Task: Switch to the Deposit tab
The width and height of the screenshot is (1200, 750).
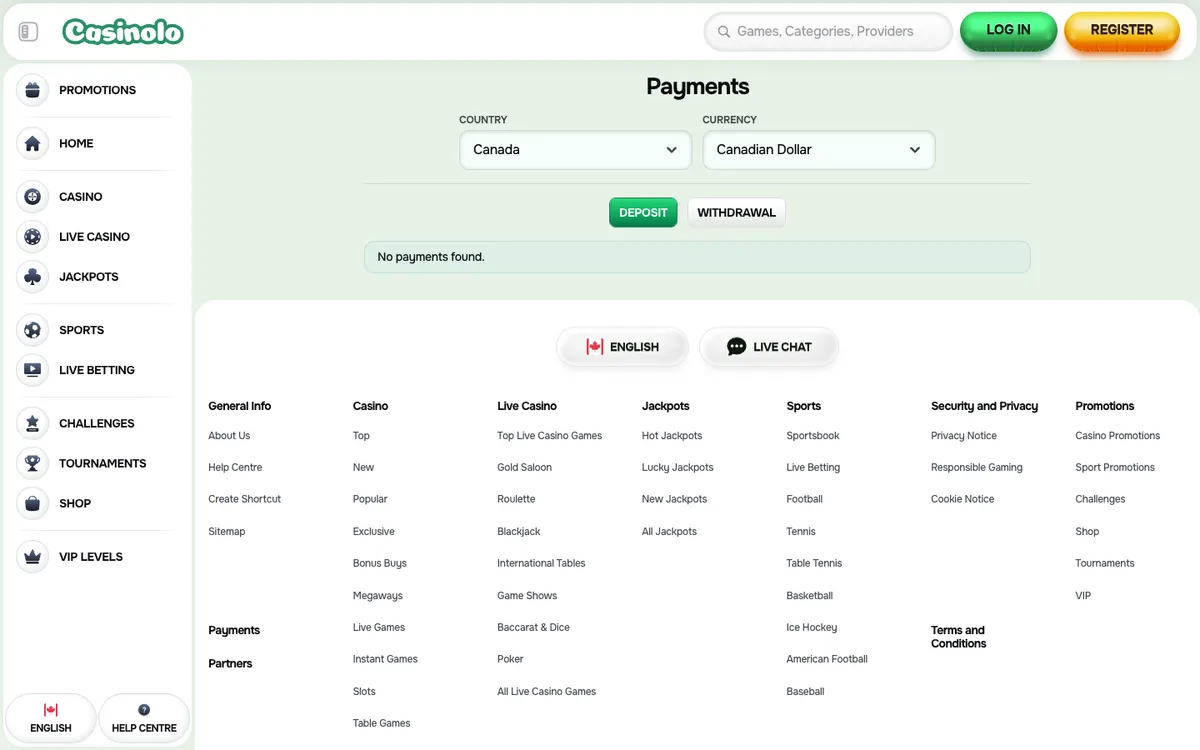Action: point(643,213)
